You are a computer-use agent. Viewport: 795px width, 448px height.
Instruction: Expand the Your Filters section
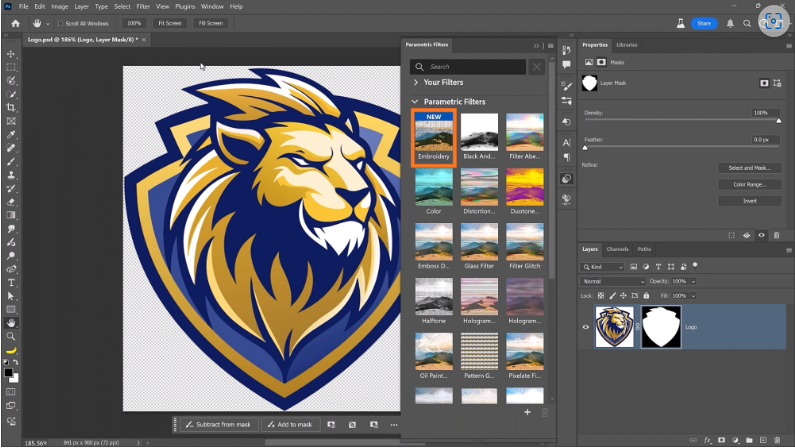[416, 83]
